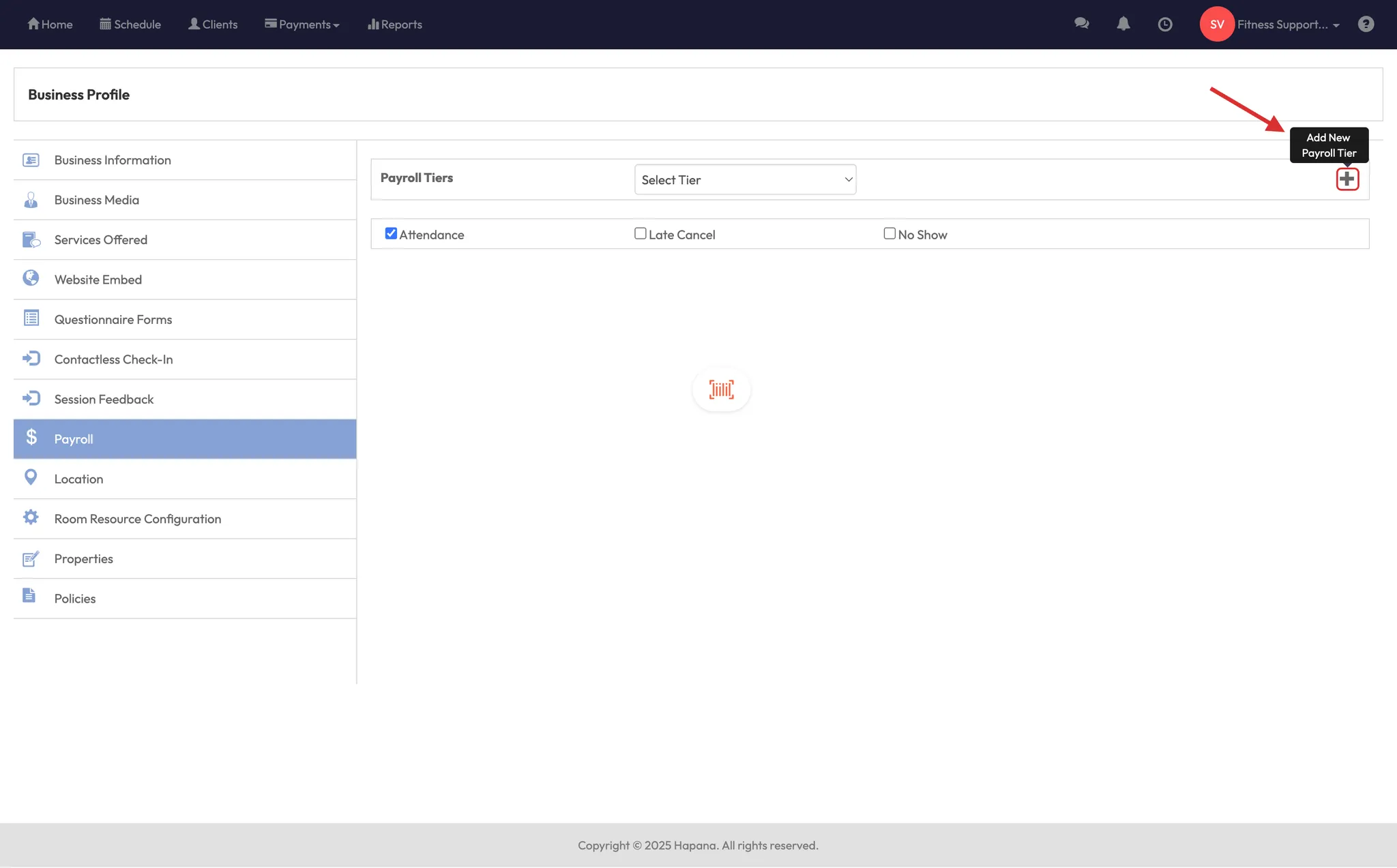Open the help question mark icon
This screenshot has width=1397, height=868.
coord(1365,25)
